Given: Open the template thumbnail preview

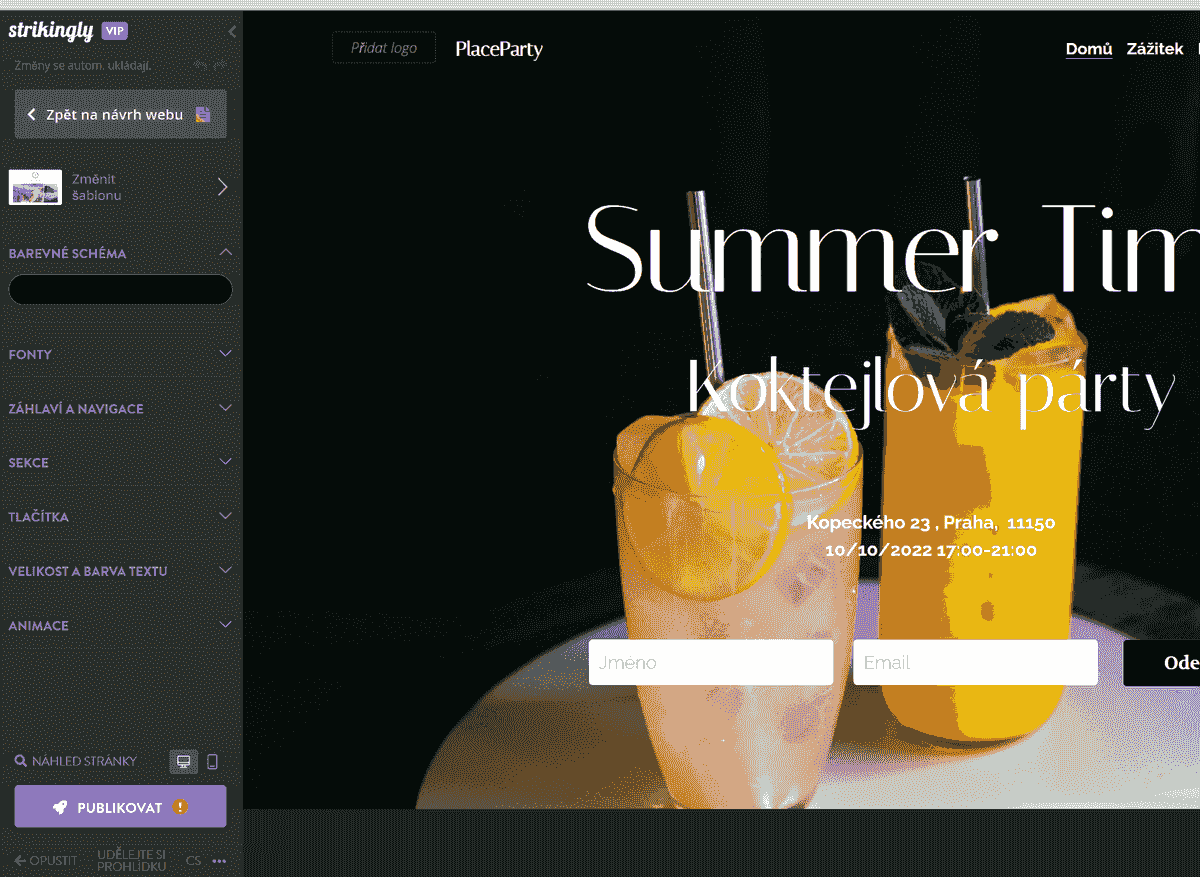Looking at the screenshot, I should pos(35,187).
